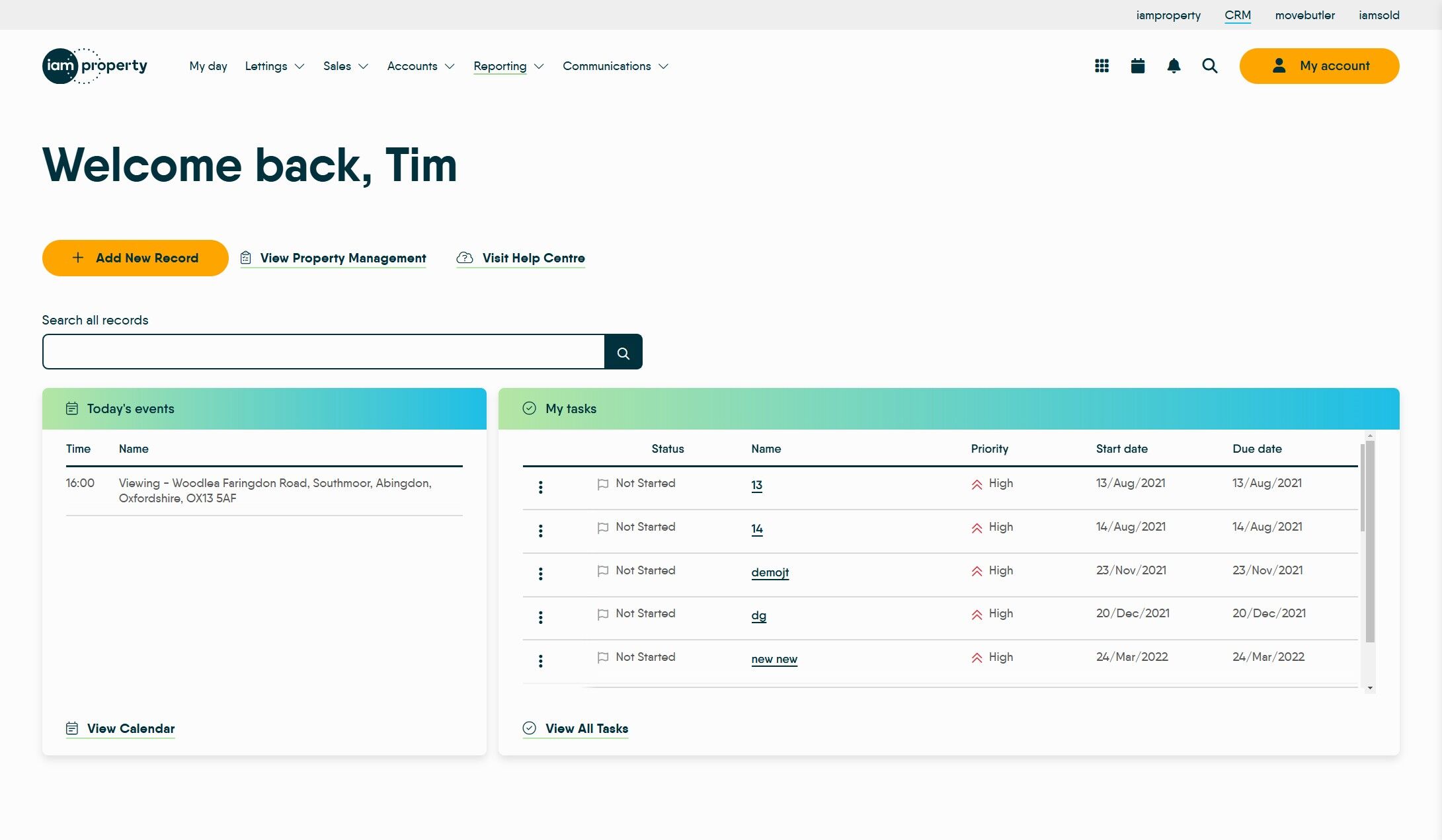The height and width of the screenshot is (840, 1442).
Task: Expand the Lettings dropdown menu
Action: [x=274, y=66]
